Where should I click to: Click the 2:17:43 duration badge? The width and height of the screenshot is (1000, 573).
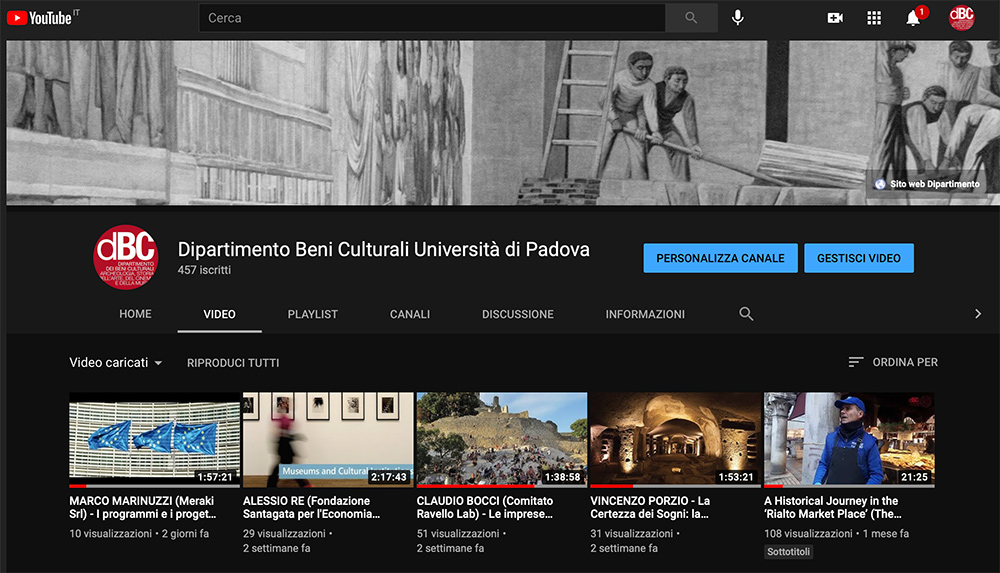coord(388,477)
